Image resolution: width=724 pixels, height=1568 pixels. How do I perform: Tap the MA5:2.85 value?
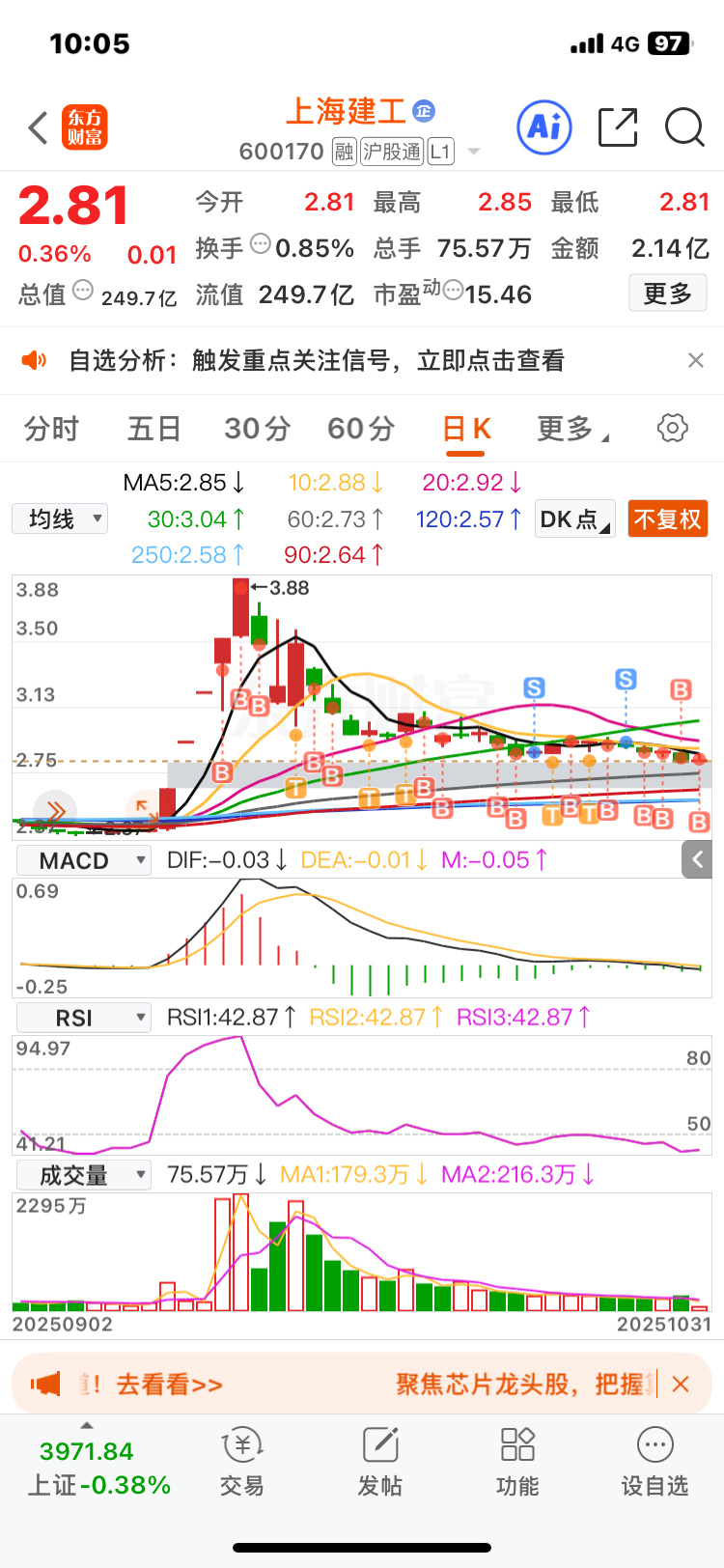(183, 482)
